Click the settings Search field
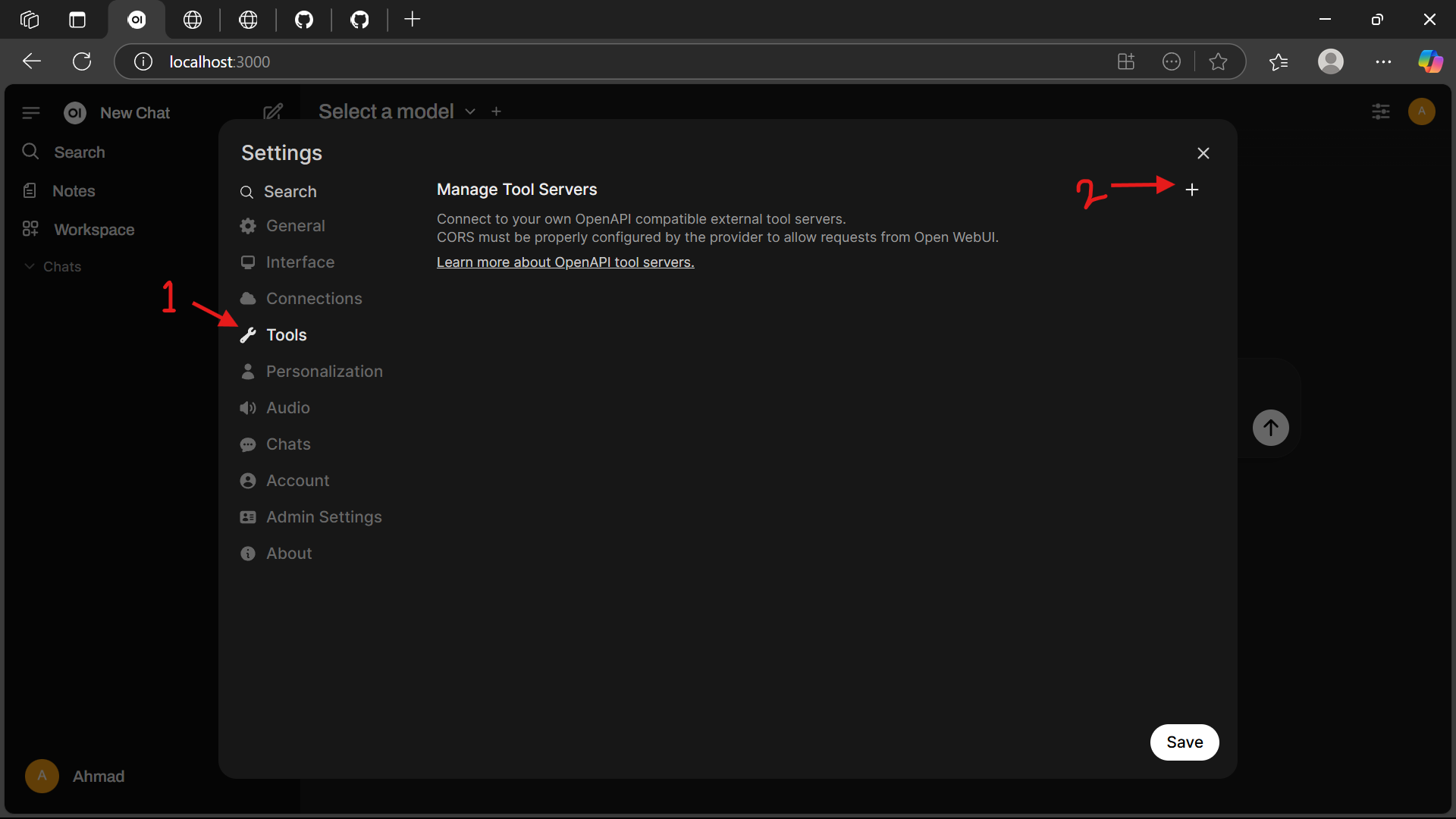The width and height of the screenshot is (1456, 819). pos(290,192)
